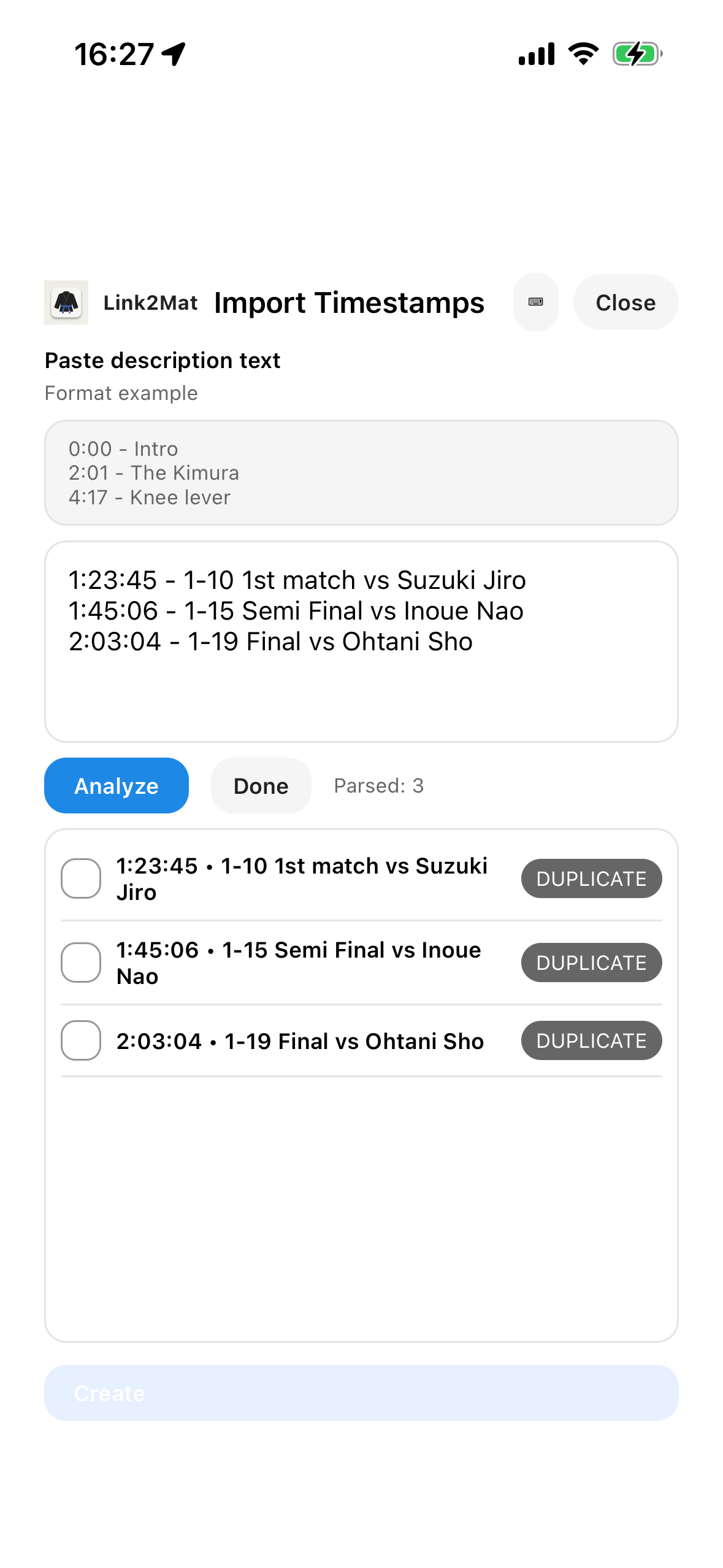Close the Import Timestamps sheet
Image resolution: width=723 pixels, height=1568 pixels.
click(625, 302)
